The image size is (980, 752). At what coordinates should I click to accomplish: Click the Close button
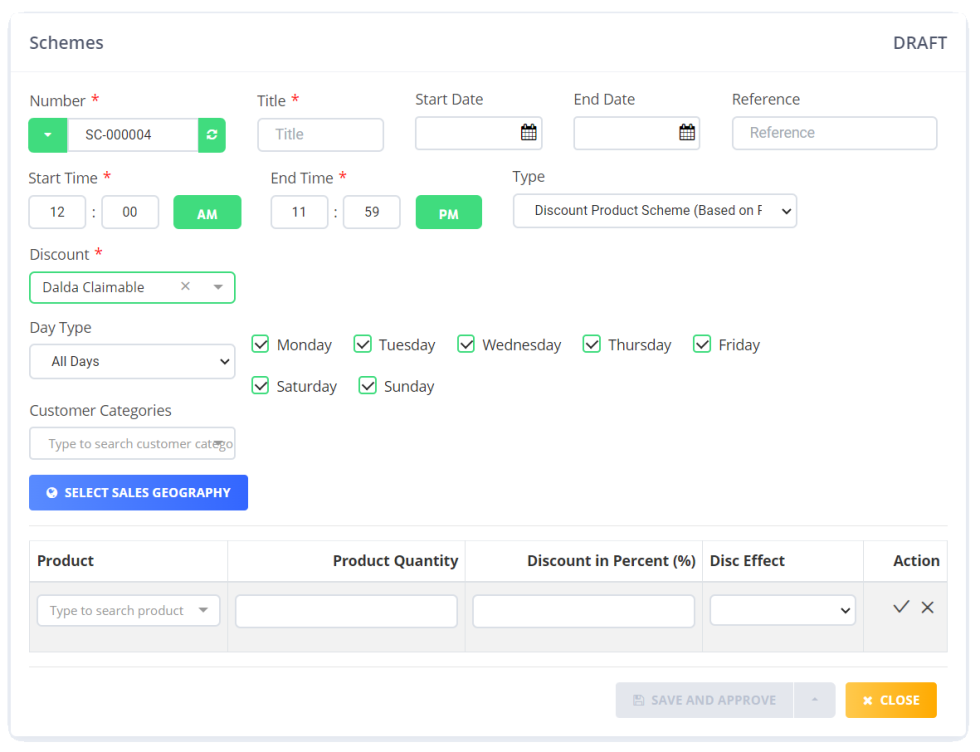(890, 700)
